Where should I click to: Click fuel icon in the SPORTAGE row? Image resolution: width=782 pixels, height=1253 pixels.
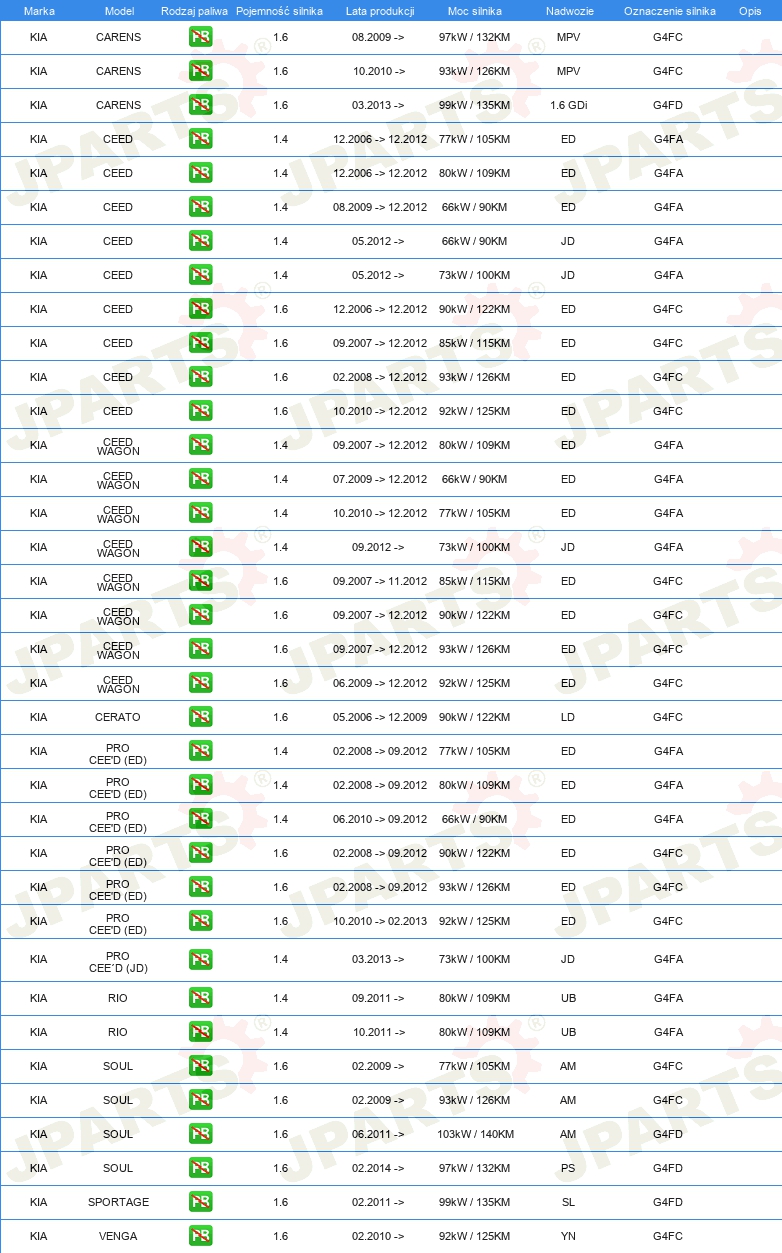point(200,1202)
